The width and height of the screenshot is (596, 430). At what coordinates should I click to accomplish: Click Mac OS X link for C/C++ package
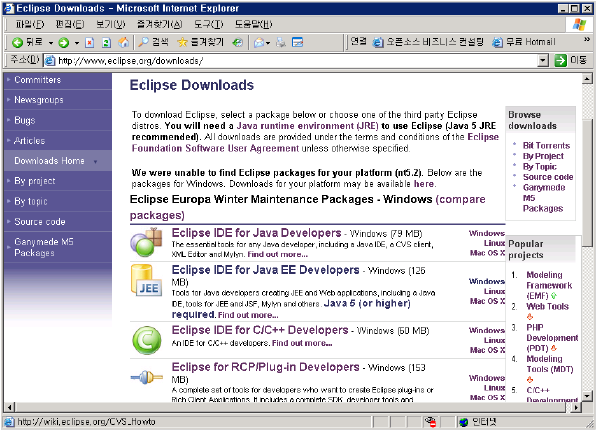tap(487, 350)
